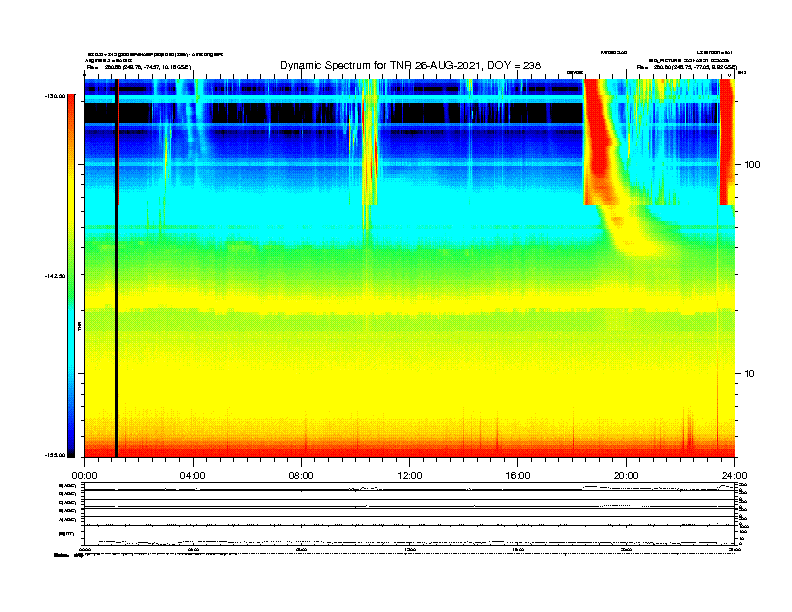
Task: Click the vertical rainbow intensity colorbar
Action: [71, 276]
